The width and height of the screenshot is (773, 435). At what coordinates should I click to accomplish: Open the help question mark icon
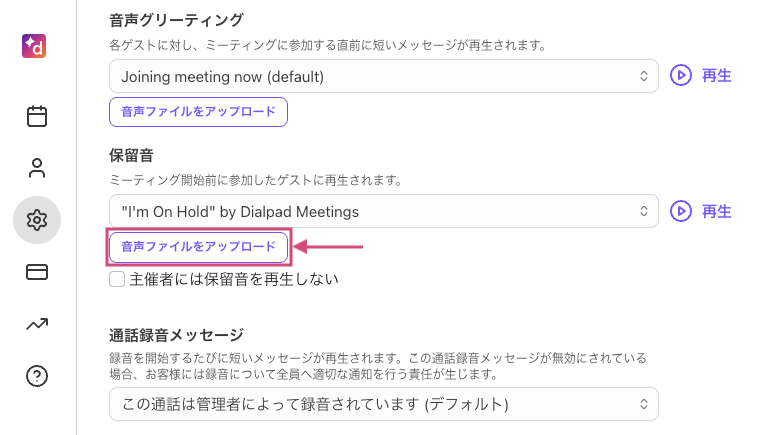37,376
